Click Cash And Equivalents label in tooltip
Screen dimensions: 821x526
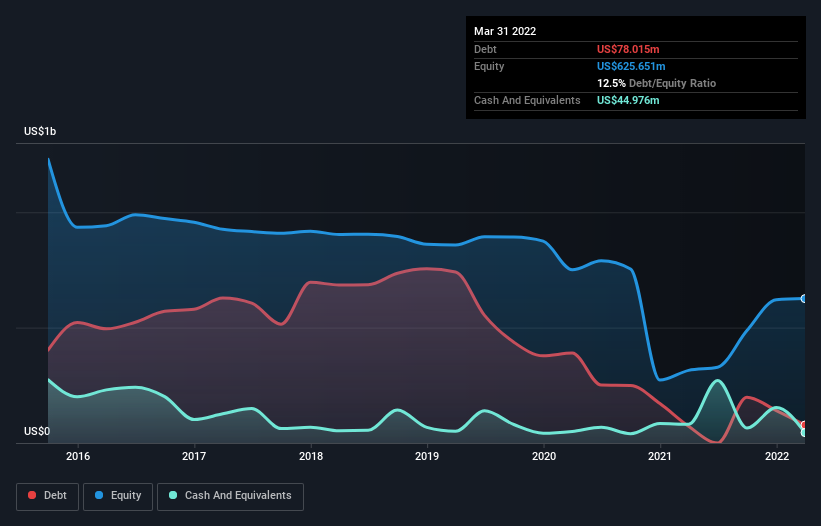point(527,100)
